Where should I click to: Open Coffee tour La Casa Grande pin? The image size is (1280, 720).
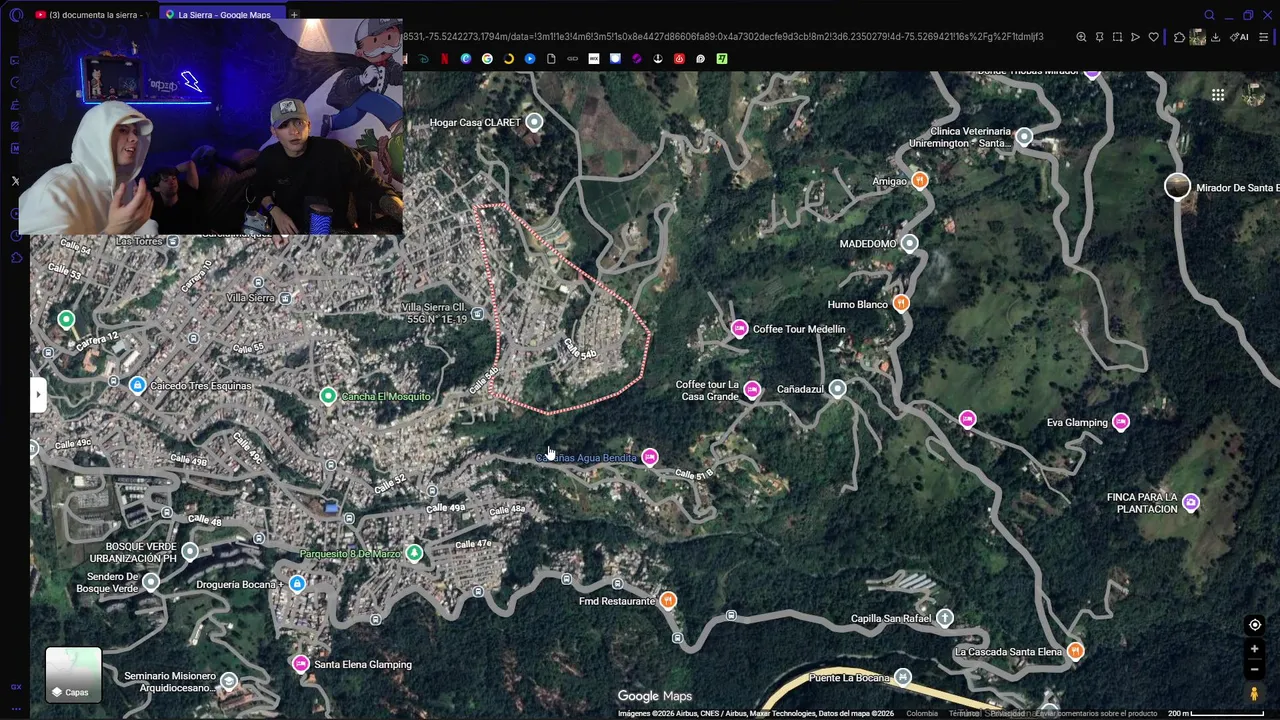752,390
